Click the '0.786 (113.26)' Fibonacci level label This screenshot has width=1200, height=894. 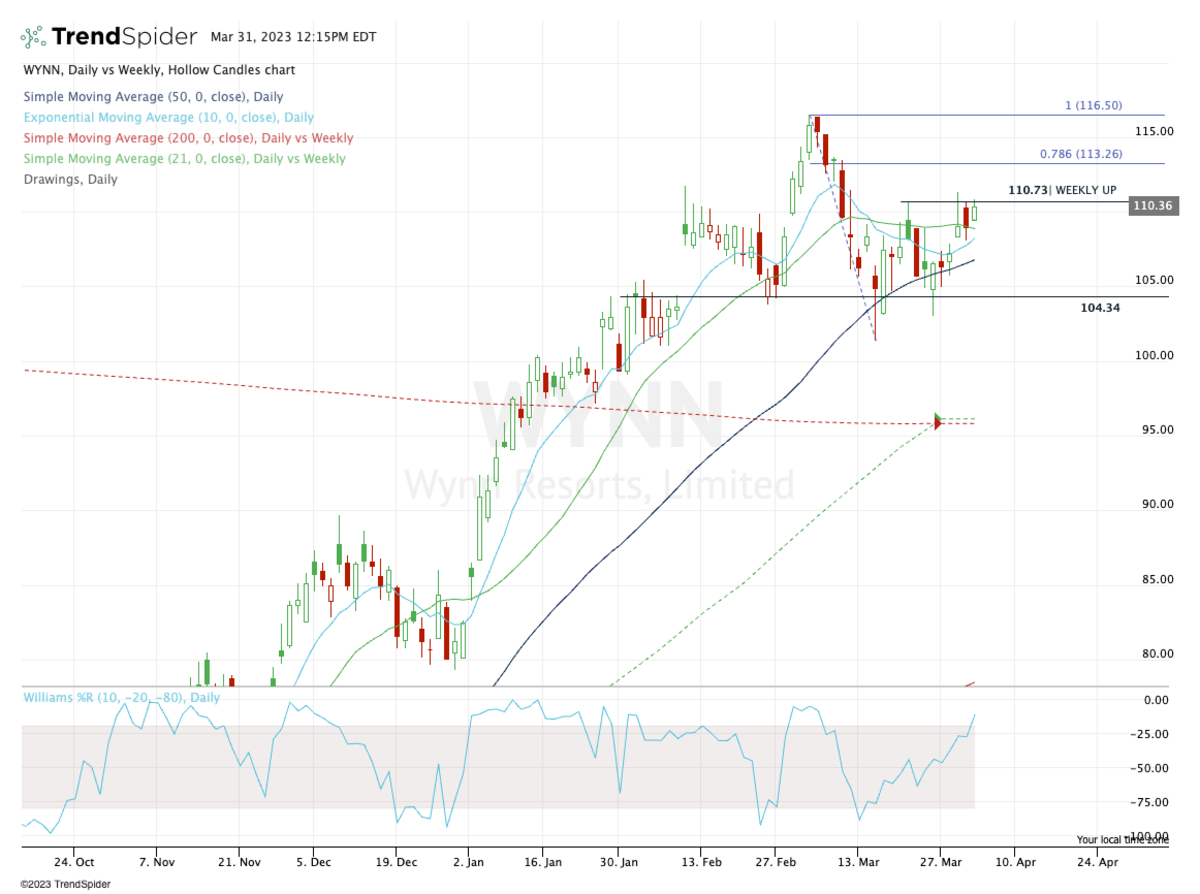coord(1081,153)
